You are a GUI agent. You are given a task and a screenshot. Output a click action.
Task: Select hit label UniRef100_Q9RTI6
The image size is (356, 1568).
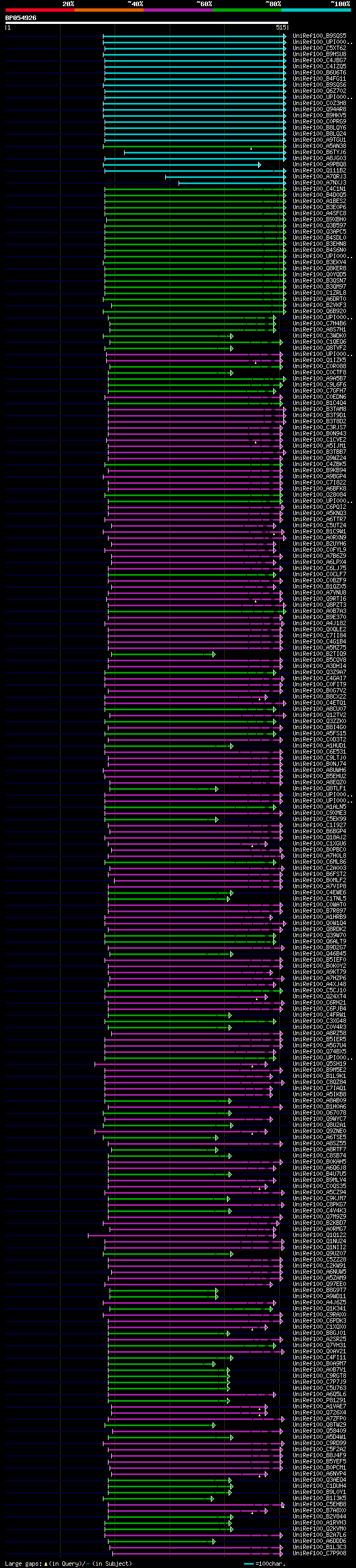pos(319,599)
